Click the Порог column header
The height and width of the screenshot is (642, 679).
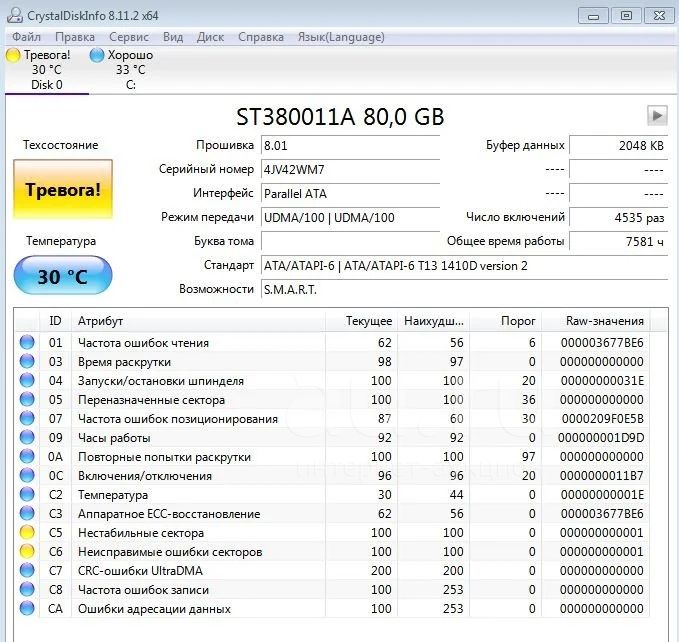(506, 321)
